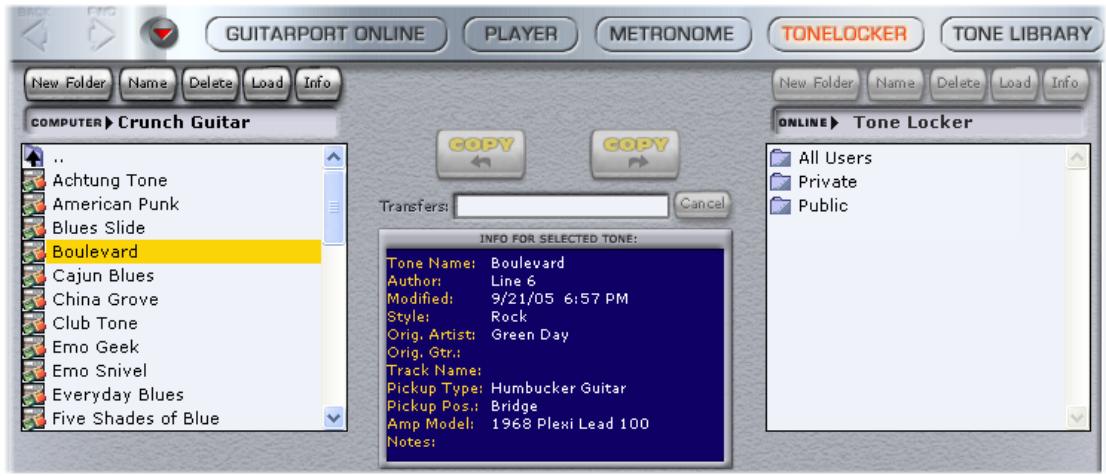This screenshot has height=476, width=1106.
Task: Click the Five Shades of Blue icon
Action: 33,418
